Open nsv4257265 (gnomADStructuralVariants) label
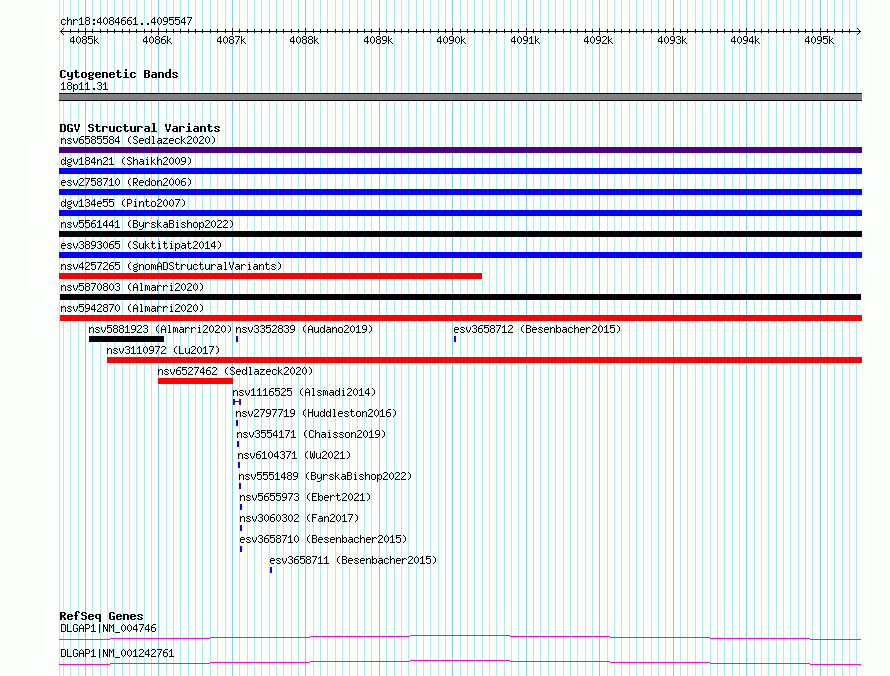This screenshot has height=676, width=890. coord(171,266)
